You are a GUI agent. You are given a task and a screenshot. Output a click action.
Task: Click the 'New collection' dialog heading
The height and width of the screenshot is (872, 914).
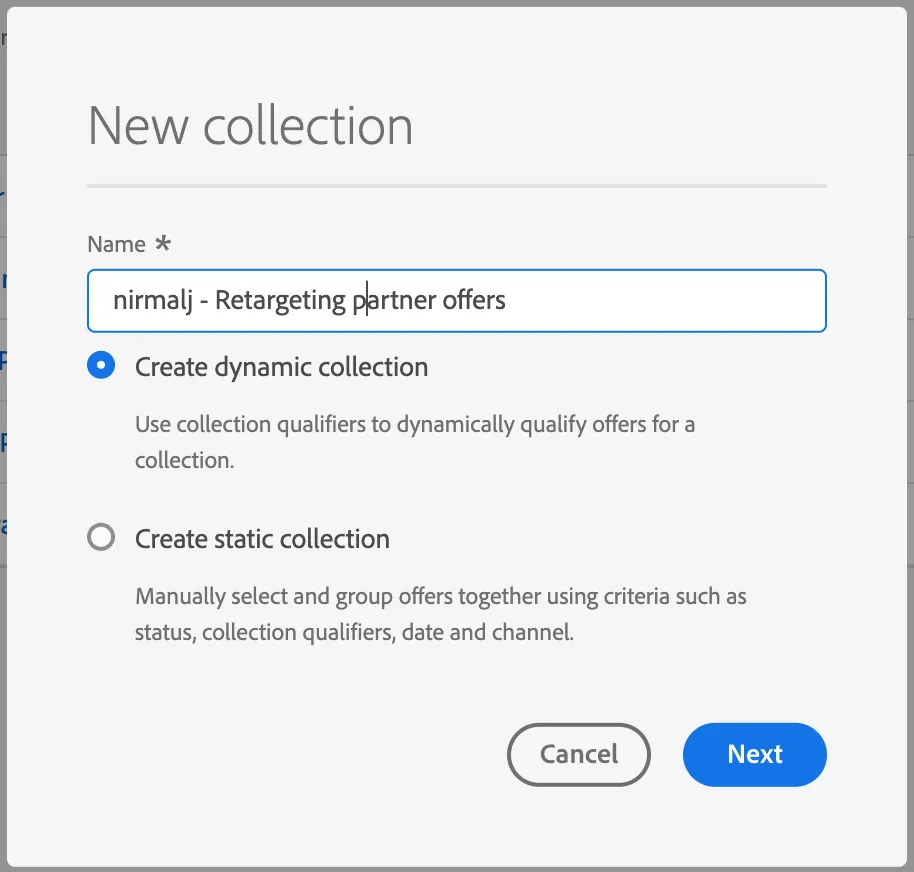(x=251, y=125)
